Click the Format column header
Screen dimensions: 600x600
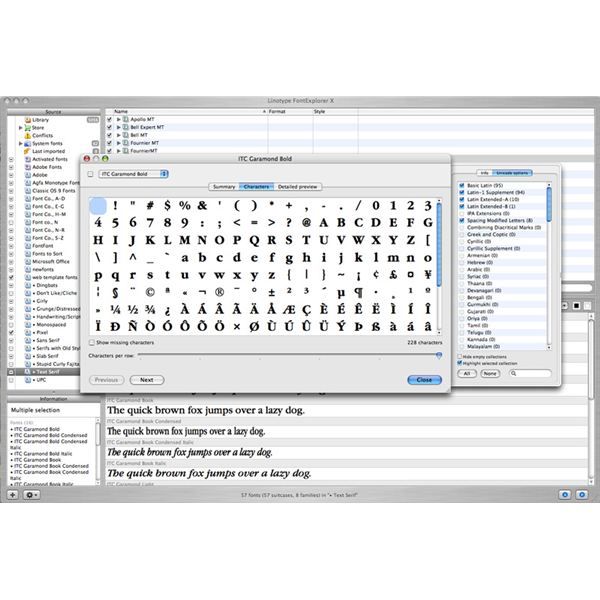[290, 111]
